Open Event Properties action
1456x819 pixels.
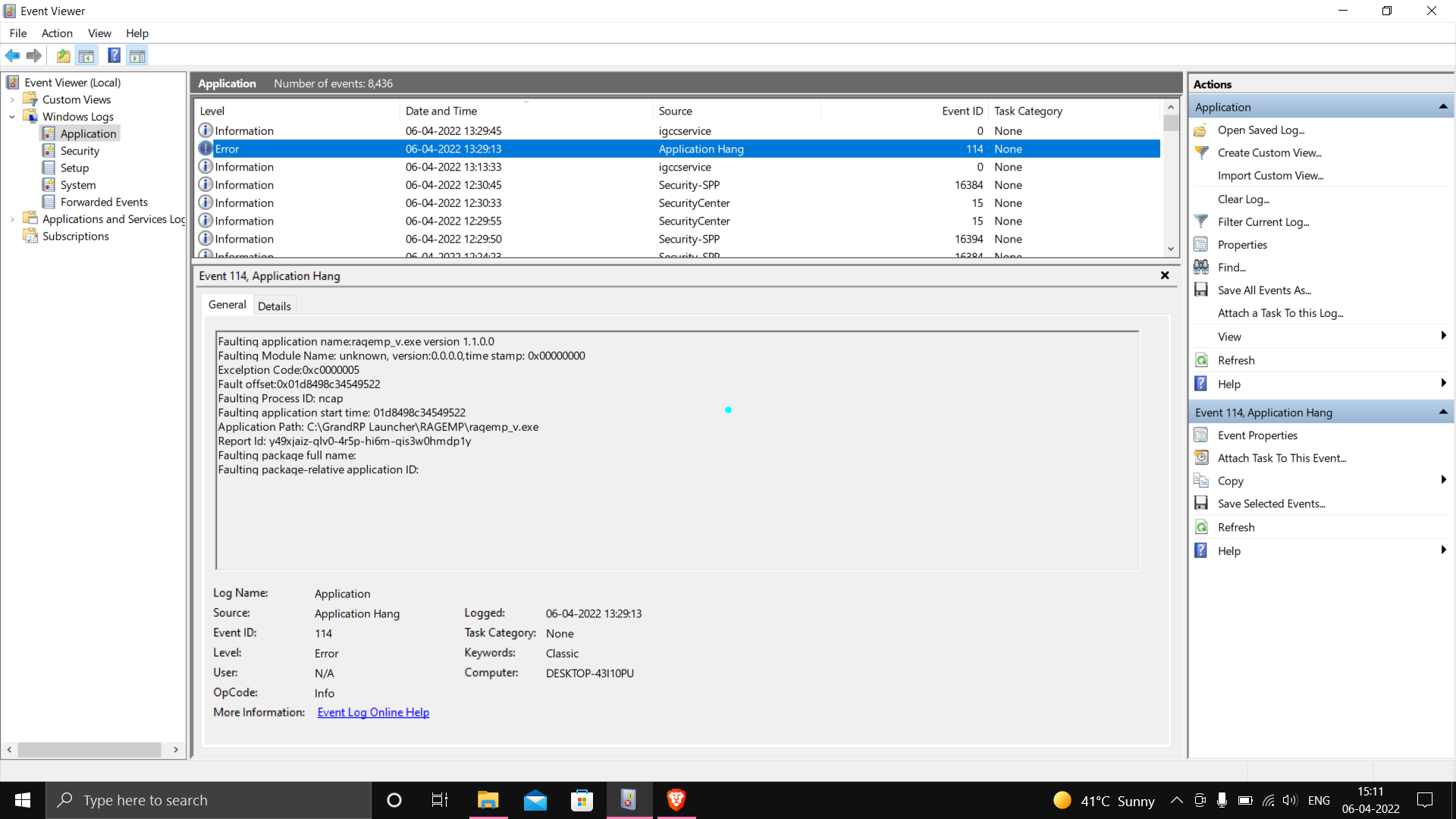point(1257,435)
